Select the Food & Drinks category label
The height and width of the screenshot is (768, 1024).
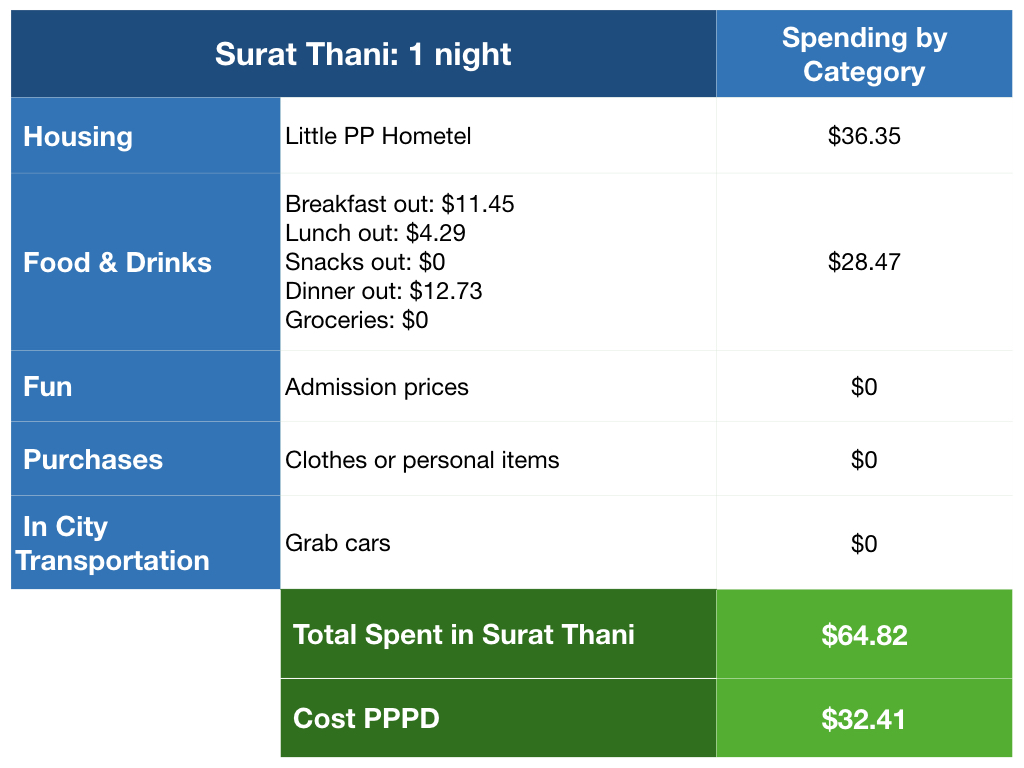(117, 262)
